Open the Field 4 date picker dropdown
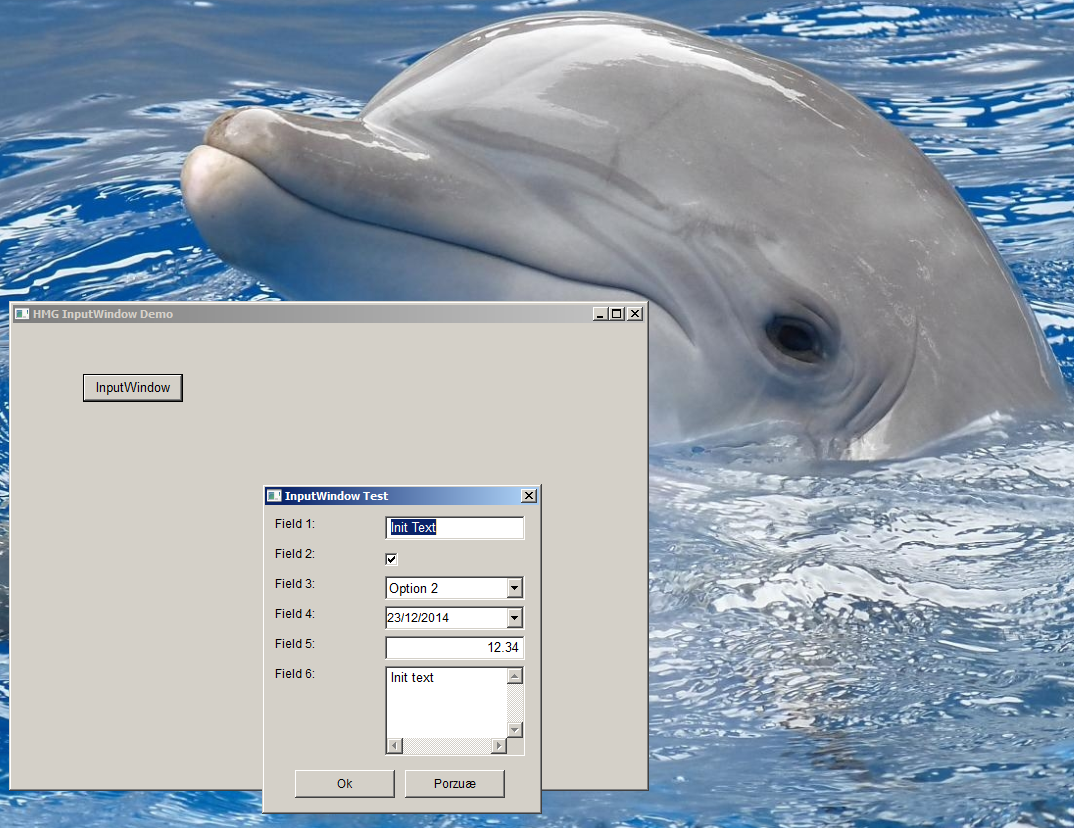 point(515,617)
